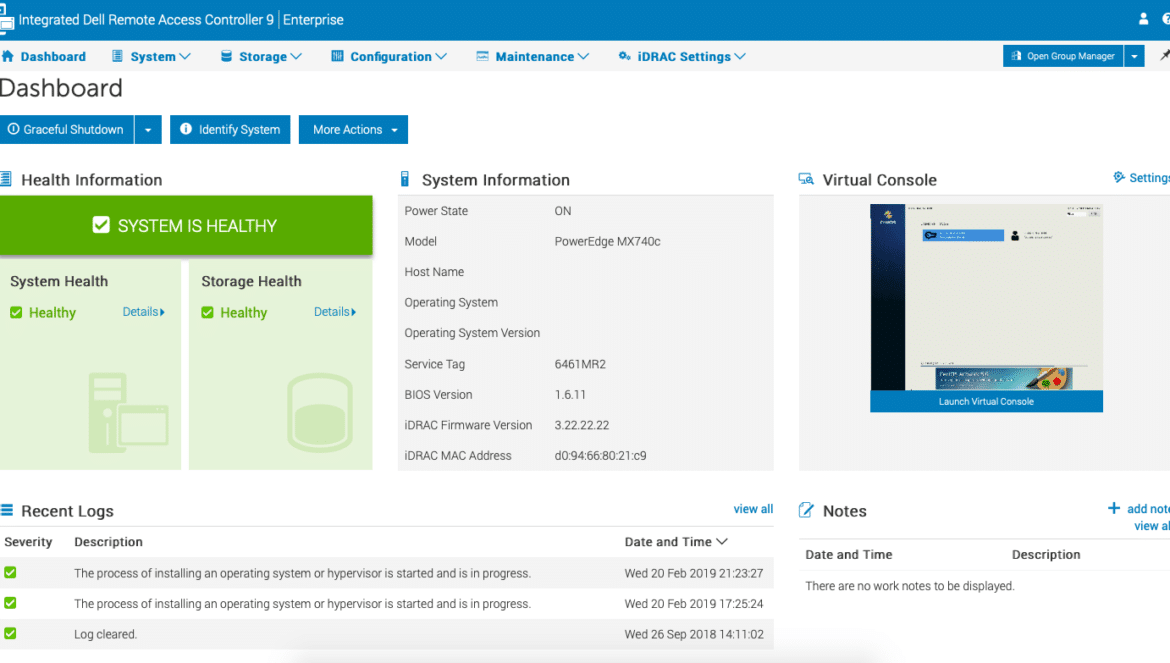
Task: Click the Recent Logs list icon
Action: [7, 510]
